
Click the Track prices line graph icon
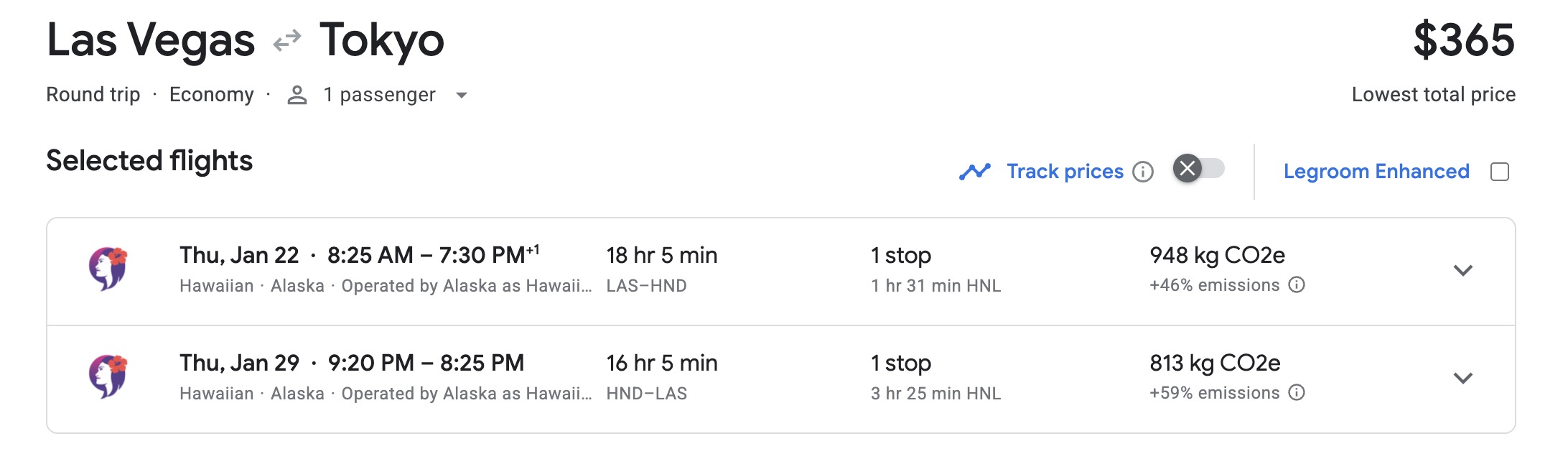976,171
